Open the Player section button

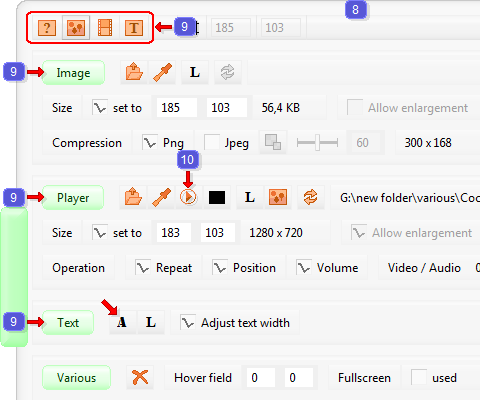(73, 197)
